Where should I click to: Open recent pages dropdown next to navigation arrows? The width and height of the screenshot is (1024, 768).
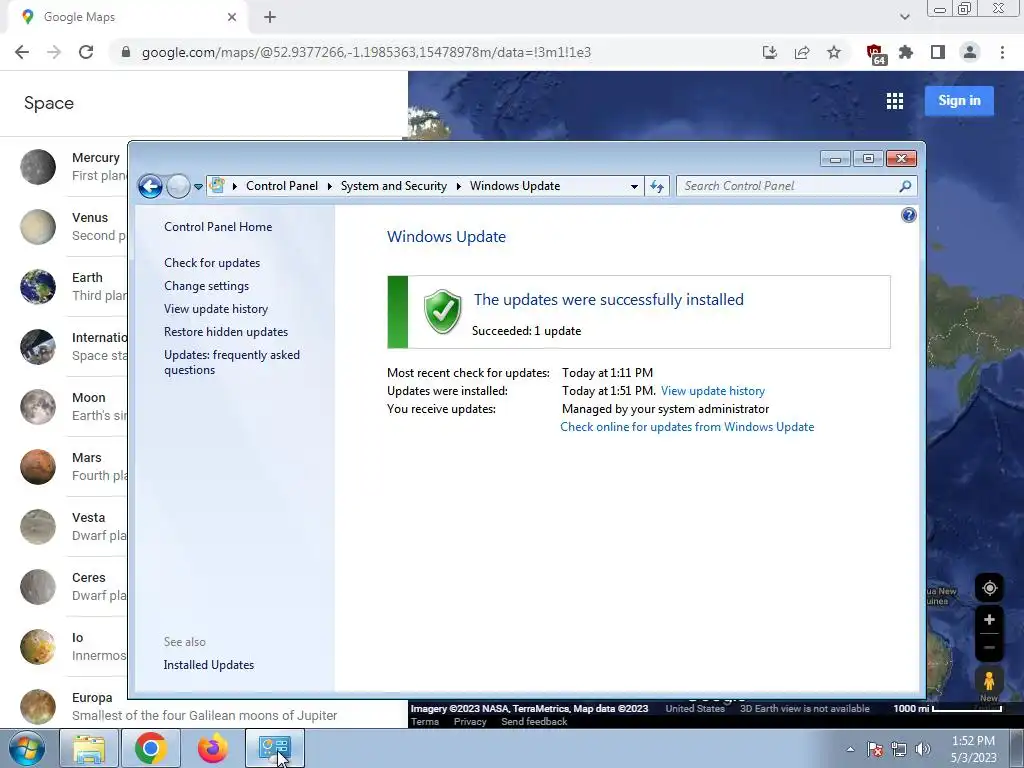pyautogui.click(x=198, y=187)
